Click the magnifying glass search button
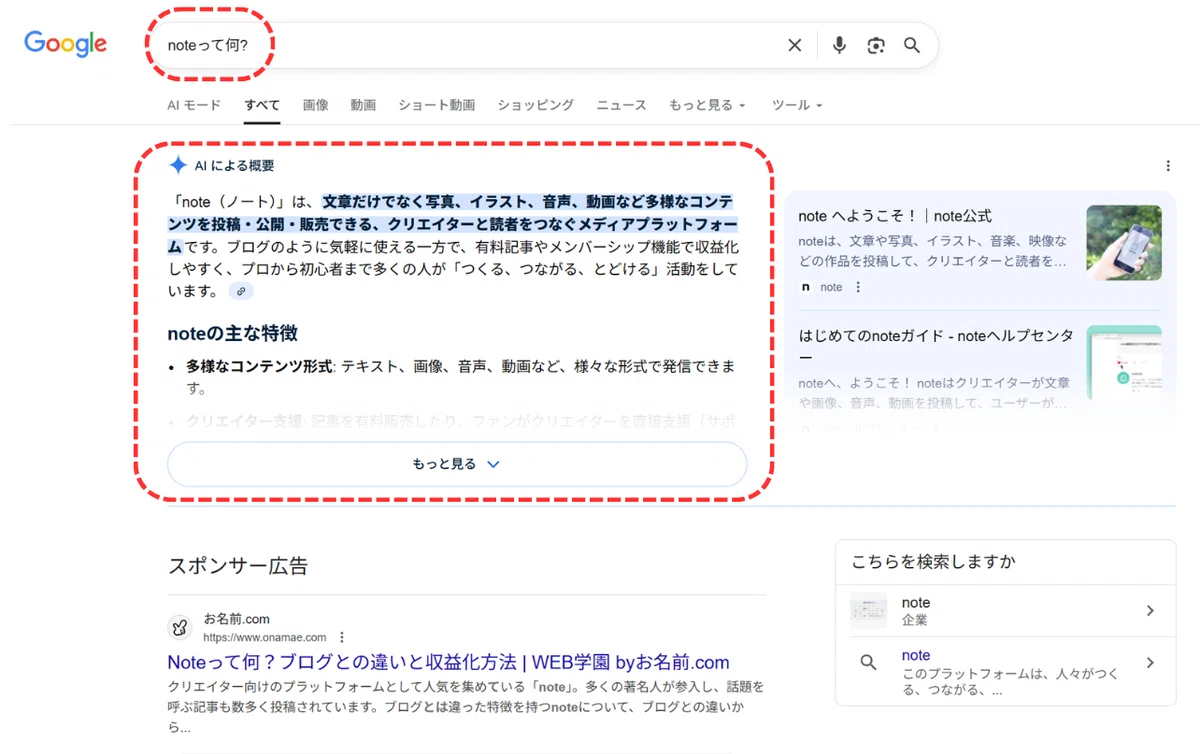This screenshot has width=1200, height=754. [912, 45]
